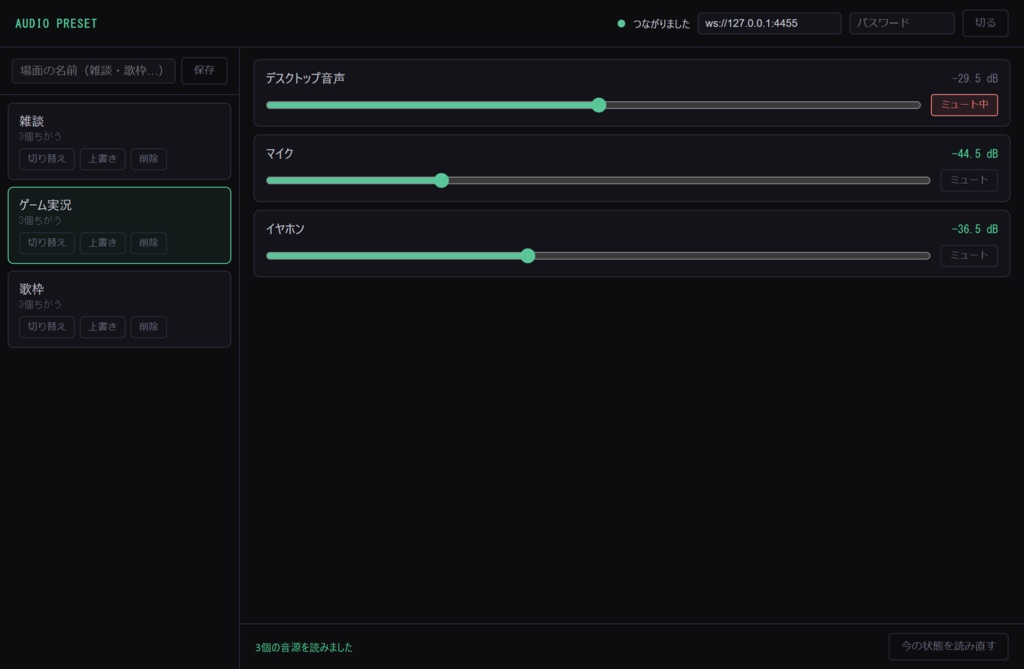The height and width of the screenshot is (669, 1024).
Task: Adjust the マイク volume slider
Action: (x=598, y=180)
